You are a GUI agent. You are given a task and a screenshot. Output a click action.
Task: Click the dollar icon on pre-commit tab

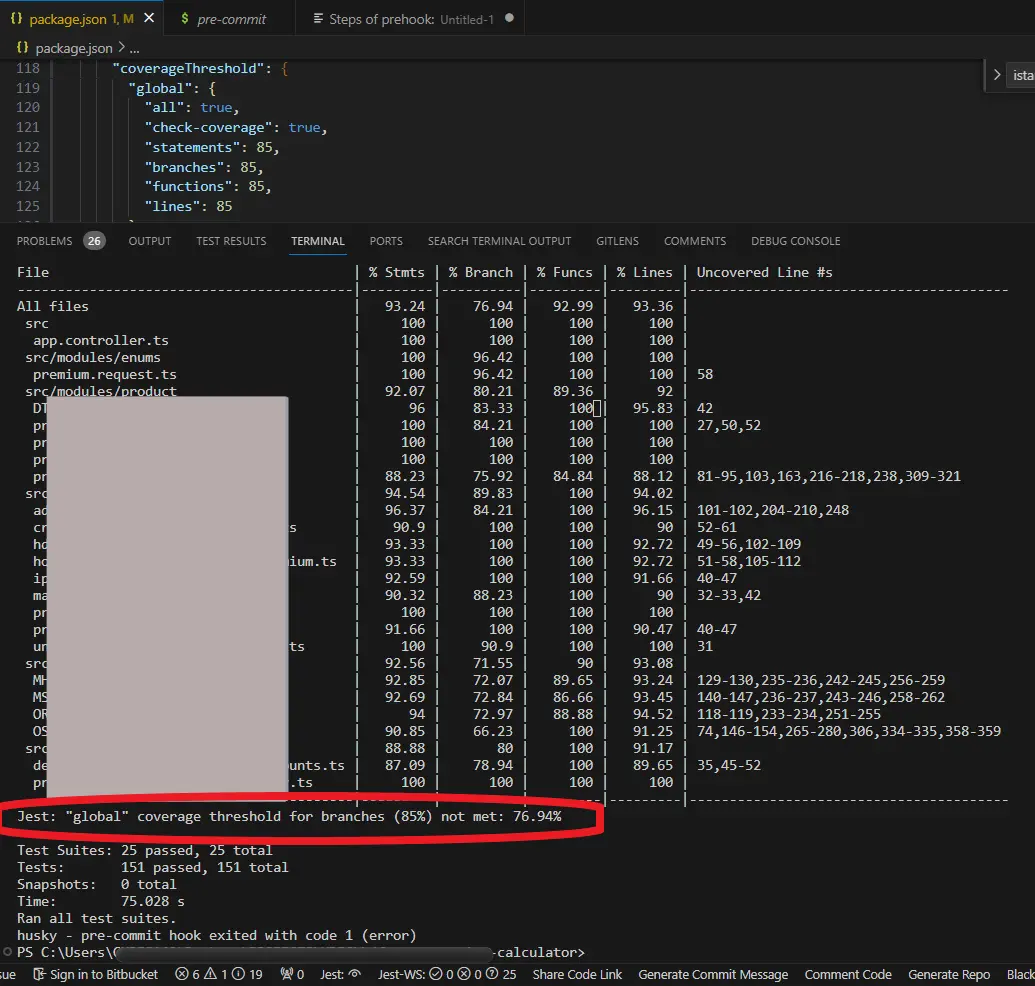(185, 18)
